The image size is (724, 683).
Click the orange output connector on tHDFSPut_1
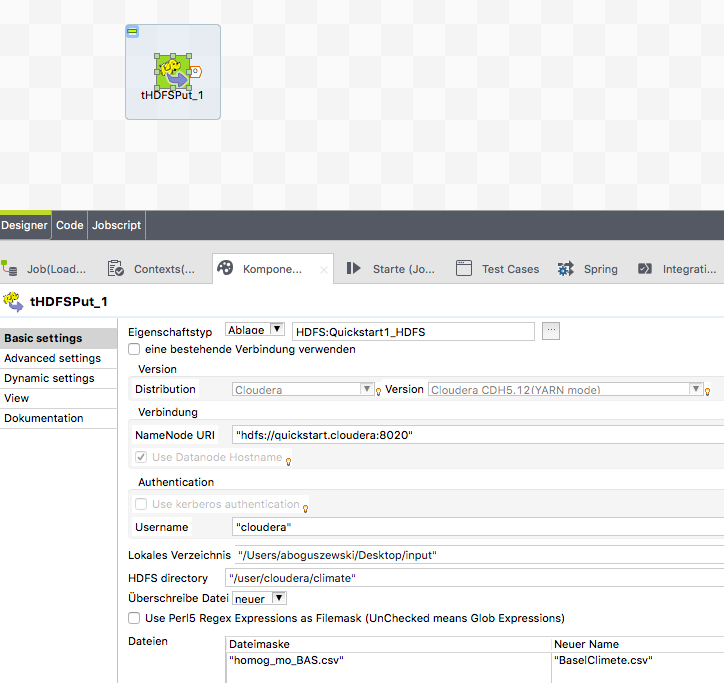coord(196,71)
